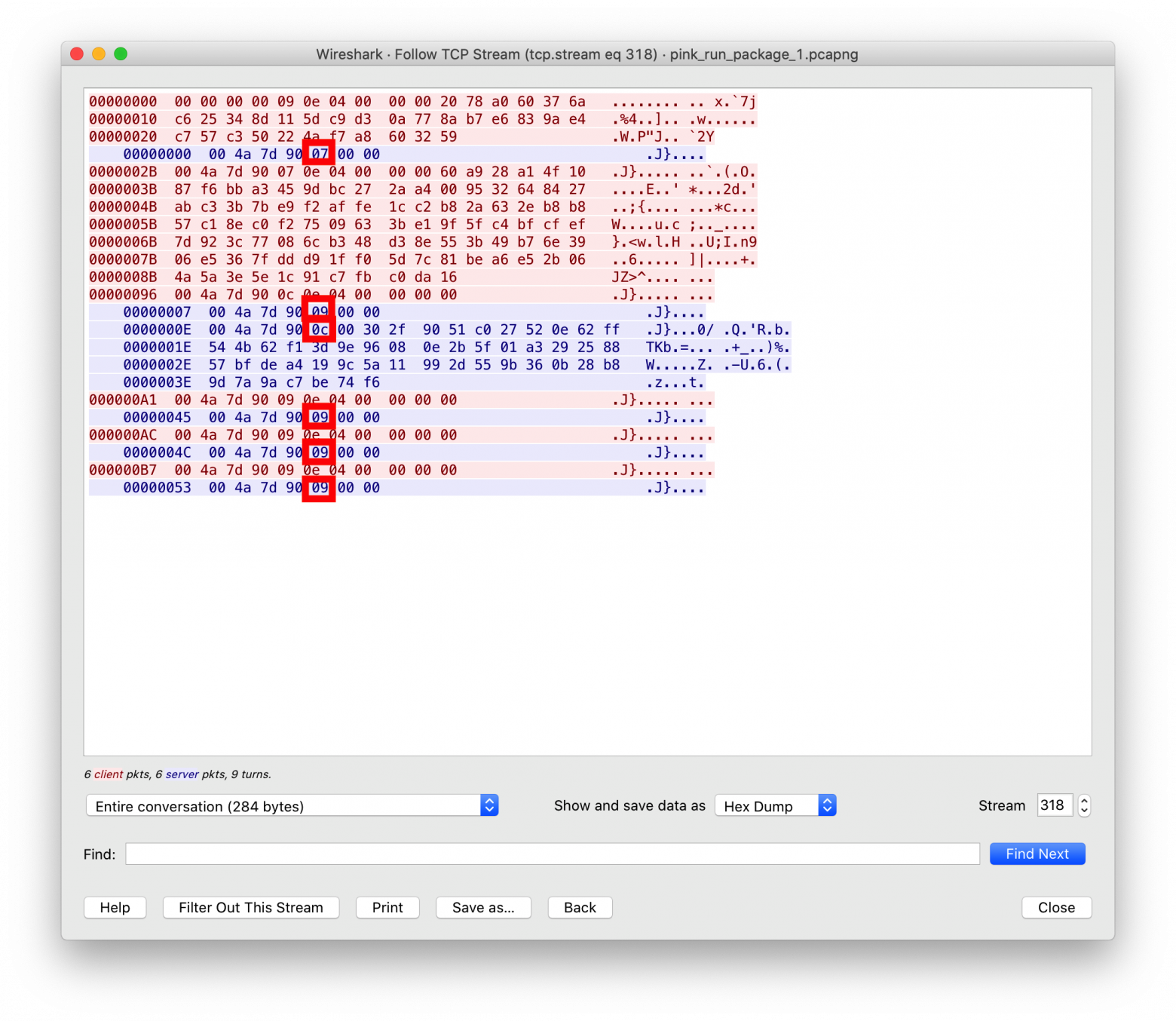The width and height of the screenshot is (1176, 1021).
Task: Click the red "client" packets label
Action: (108, 774)
